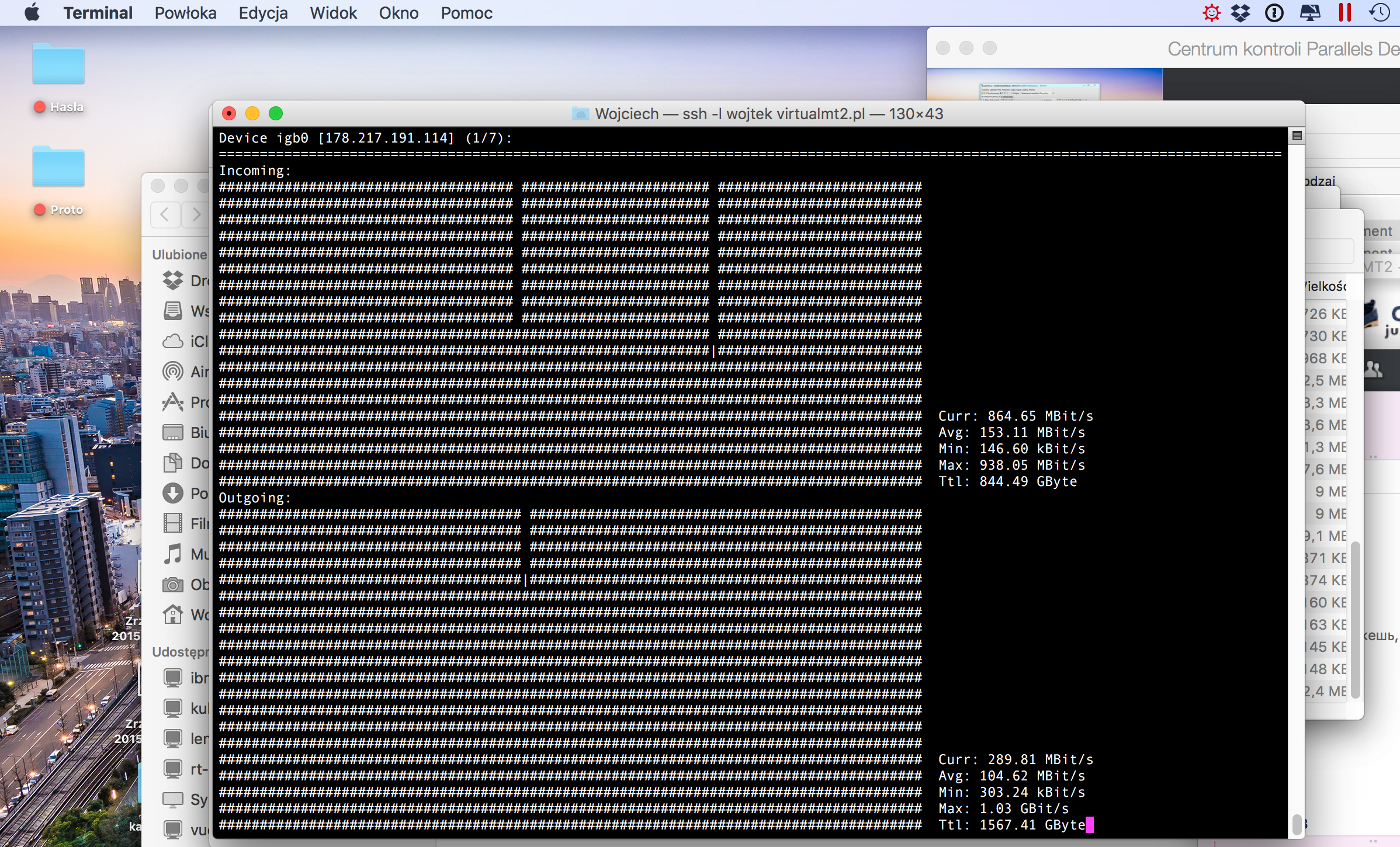Click the Ulubione header in the Finder sidebar
This screenshot has height=847, width=1400.
[x=179, y=255]
